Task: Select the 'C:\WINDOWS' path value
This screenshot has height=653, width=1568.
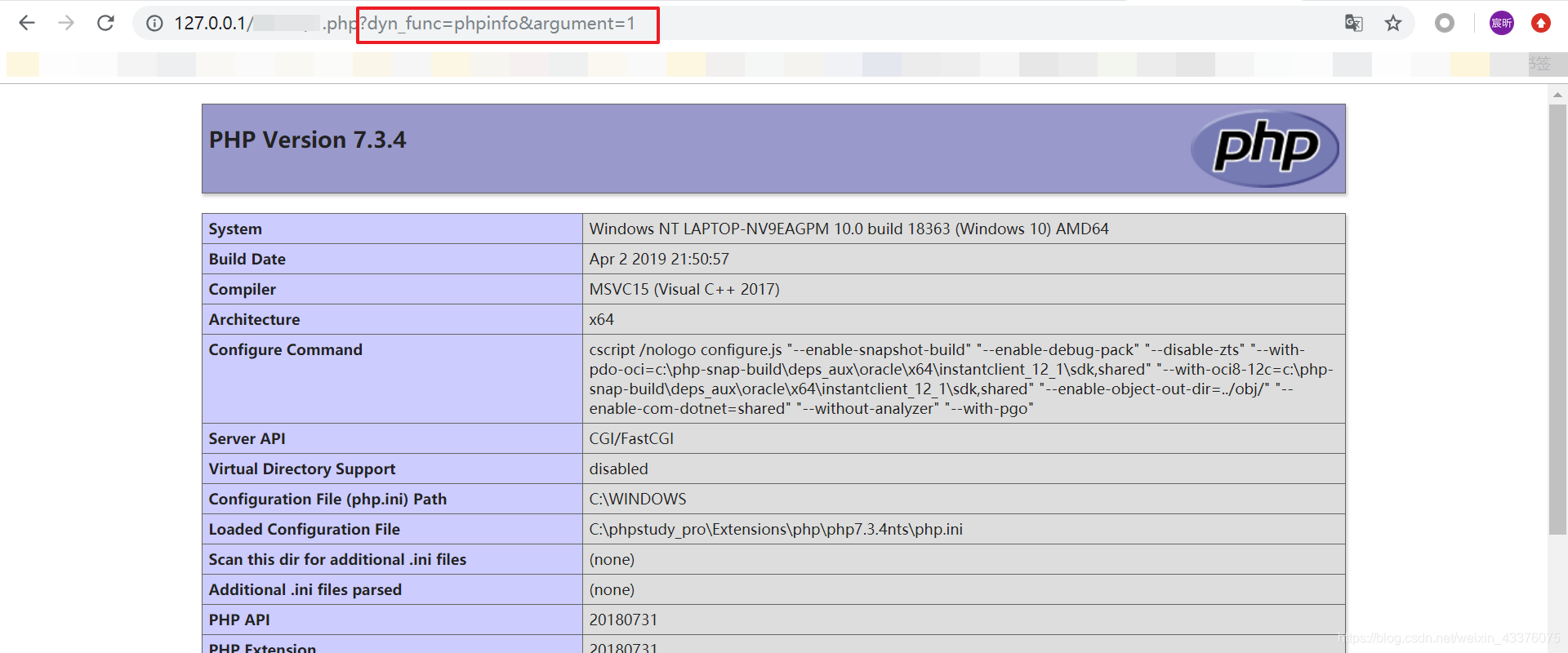Action: tap(638, 499)
